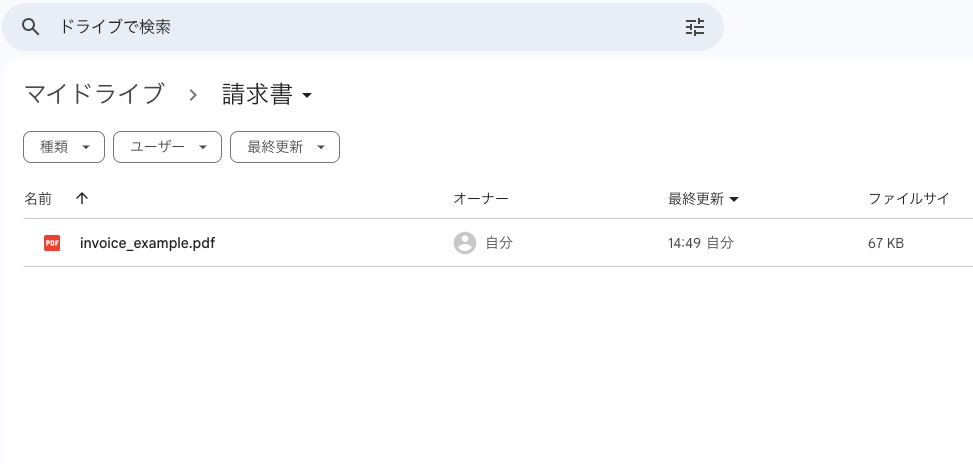This screenshot has height=464, width=973.
Task: Click the owner avatar icon in file row
Action: tap(465, 243)
